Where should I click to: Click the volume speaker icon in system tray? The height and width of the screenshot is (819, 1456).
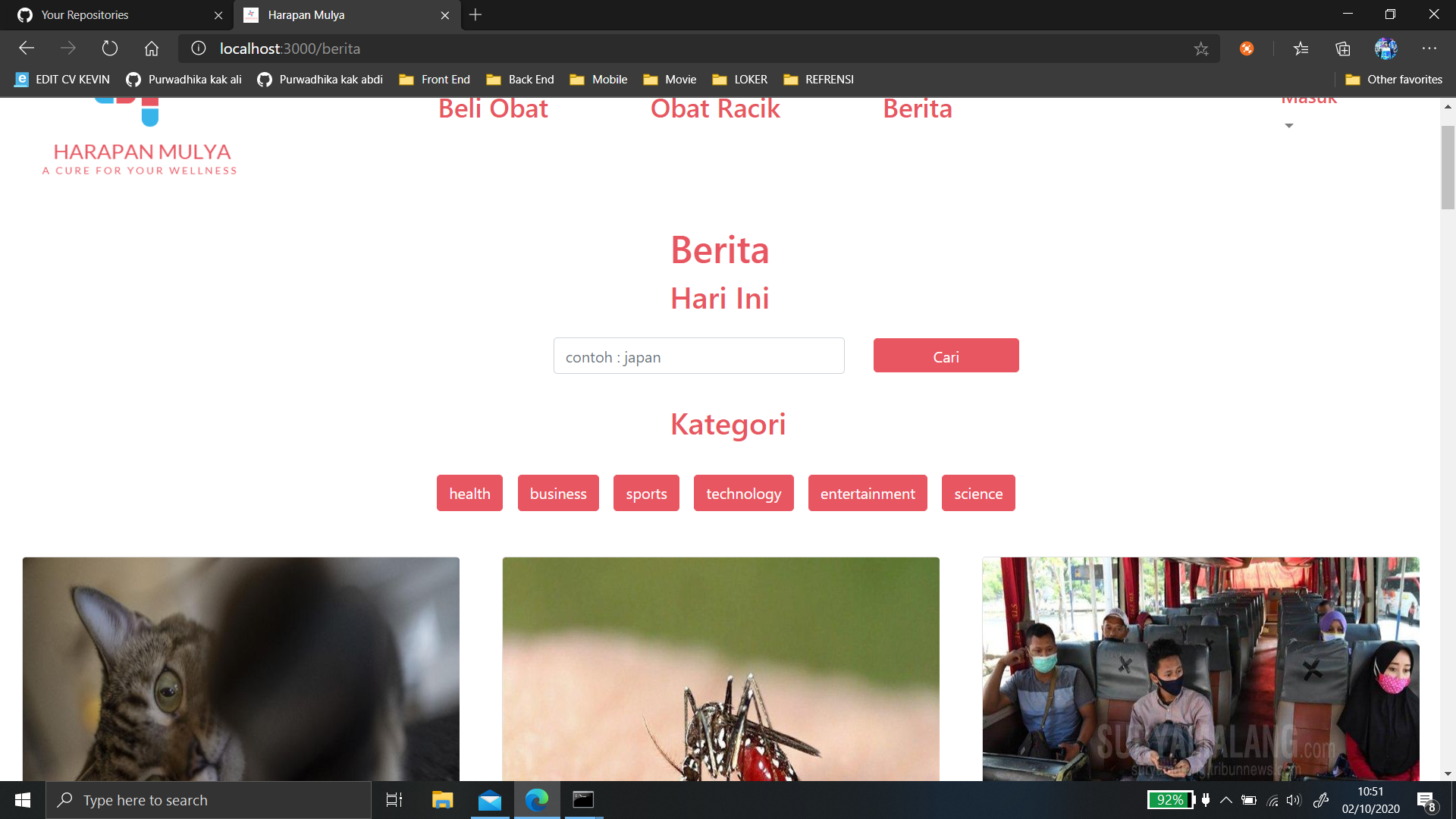[1295, 800]
